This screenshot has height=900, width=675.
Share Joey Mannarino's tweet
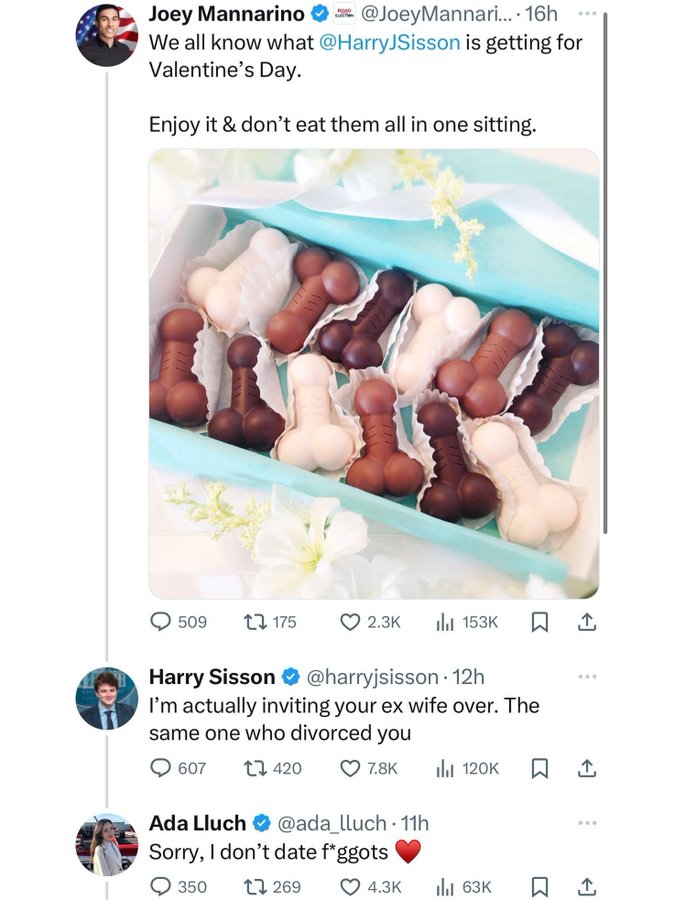(x=586, y=622)
